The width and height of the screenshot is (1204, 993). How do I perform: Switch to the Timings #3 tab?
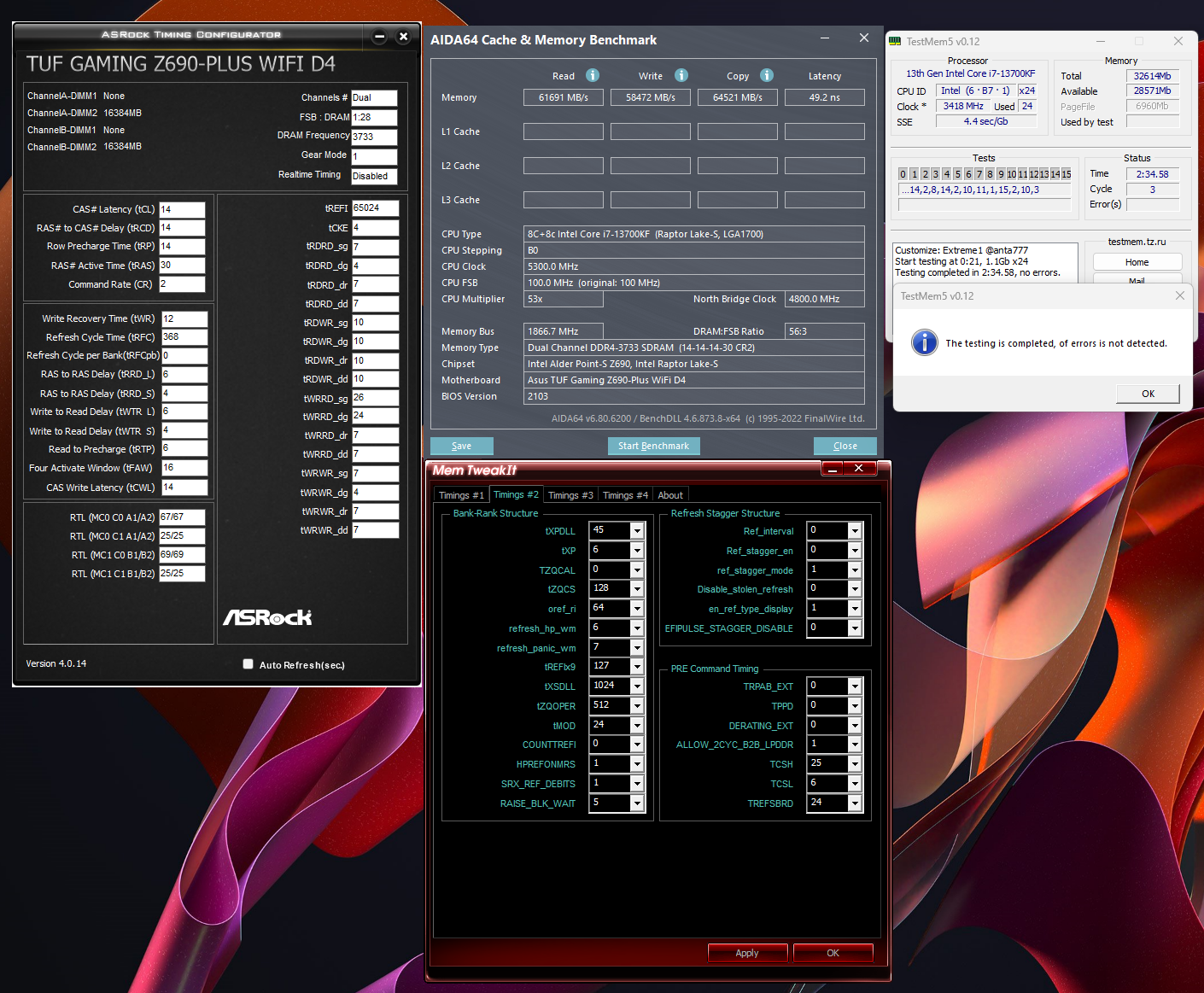(x=570, y=495)
